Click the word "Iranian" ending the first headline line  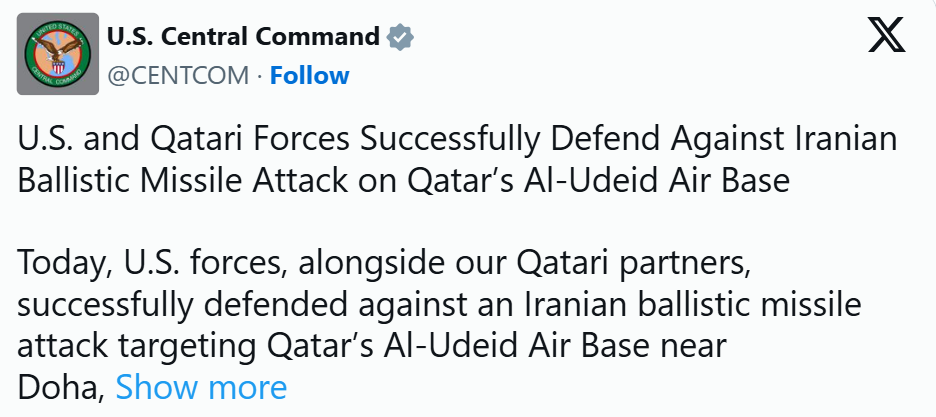[x=843, y=140]
